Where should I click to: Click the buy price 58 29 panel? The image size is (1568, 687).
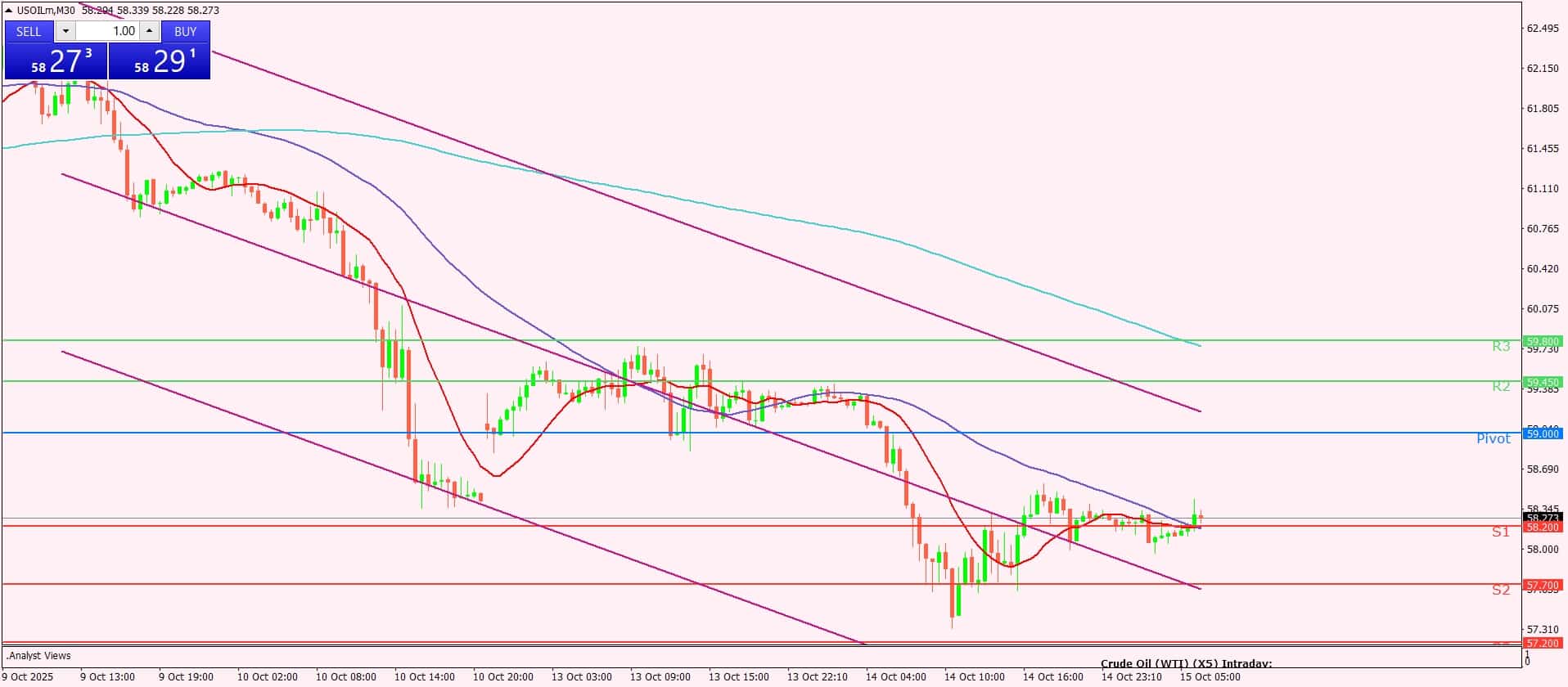point(160,61)
